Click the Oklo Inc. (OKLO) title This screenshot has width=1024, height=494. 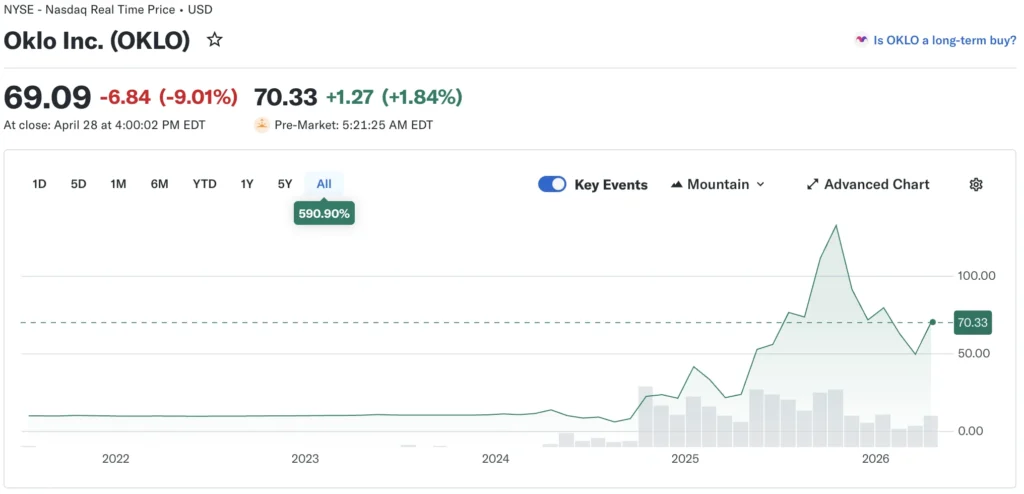97,41
